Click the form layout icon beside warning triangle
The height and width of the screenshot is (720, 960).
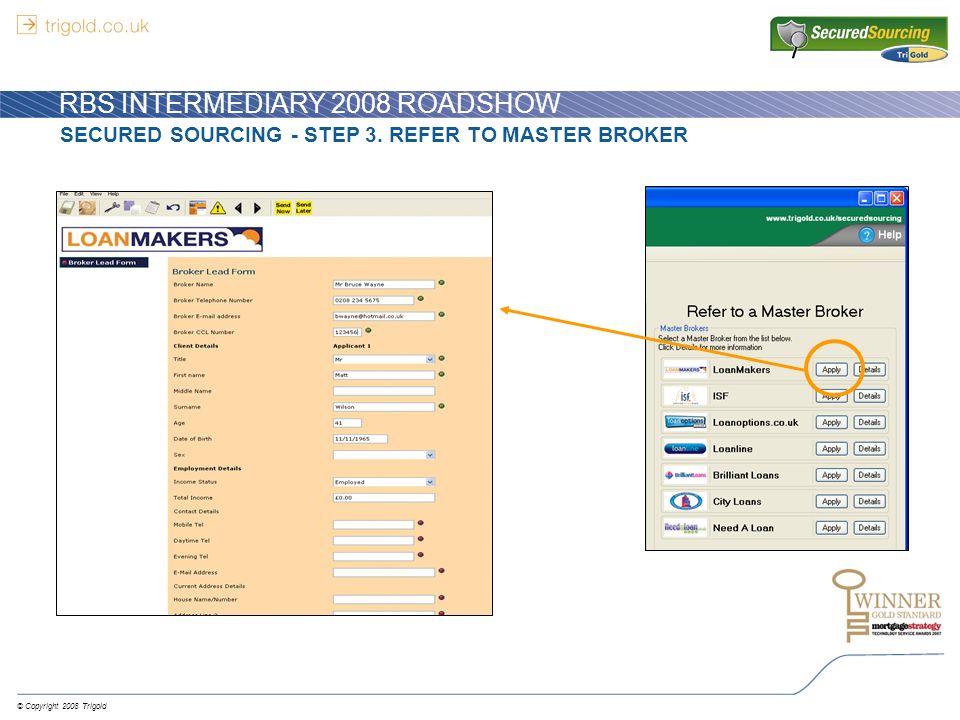197,208
